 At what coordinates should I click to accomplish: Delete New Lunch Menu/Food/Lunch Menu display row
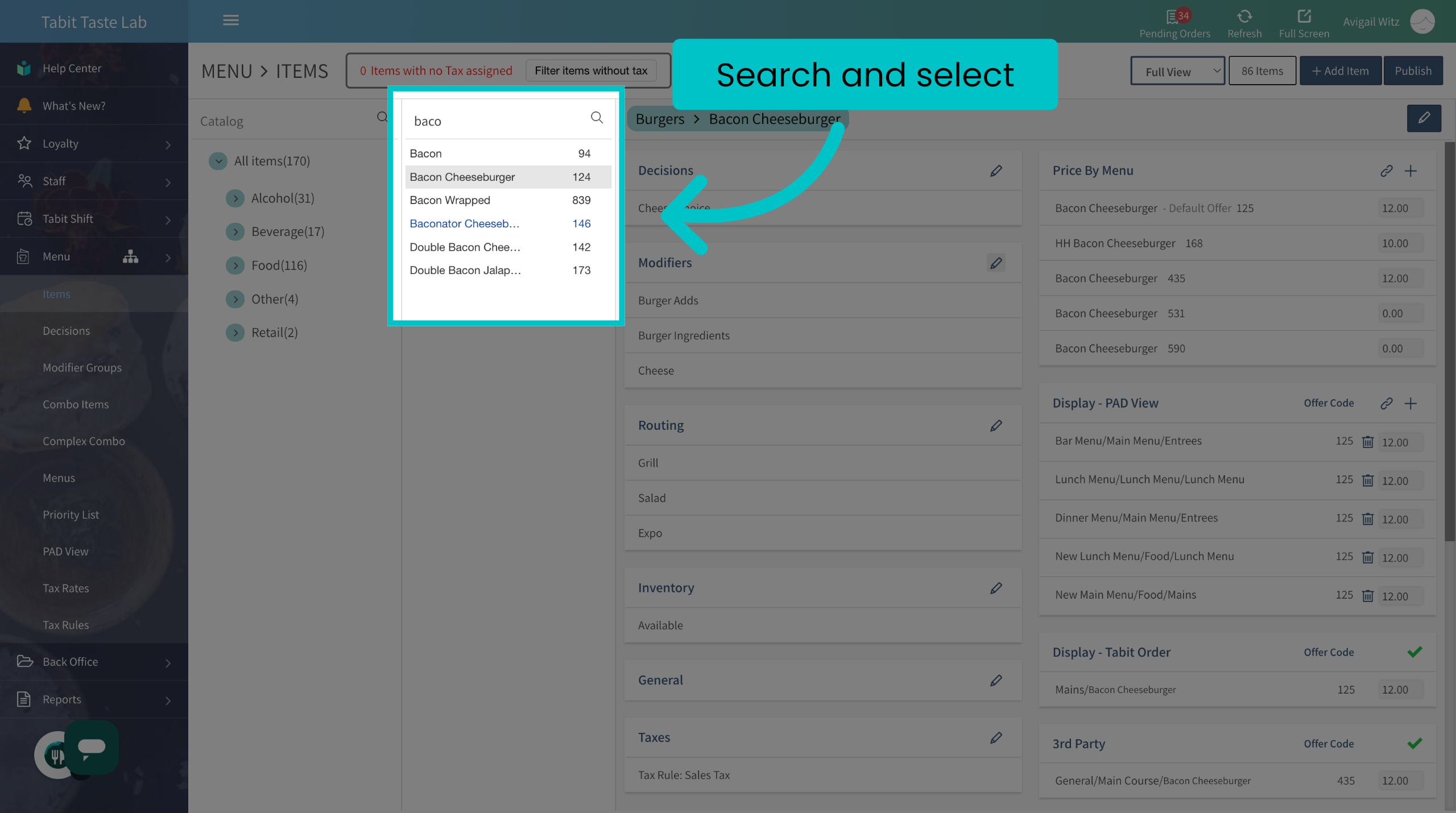coord(1367,557)
